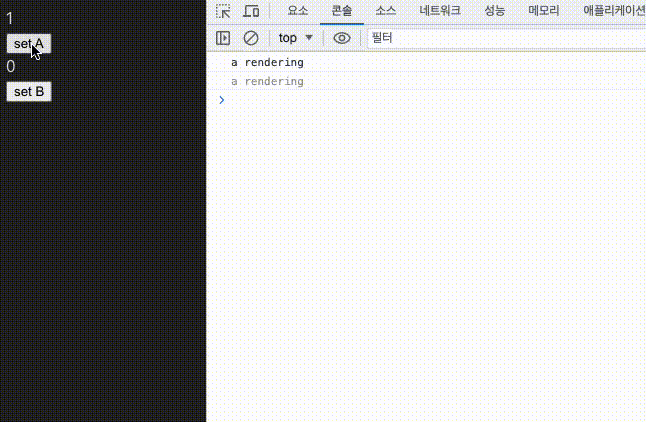Switch to the 성능 tab

point(494,11)
